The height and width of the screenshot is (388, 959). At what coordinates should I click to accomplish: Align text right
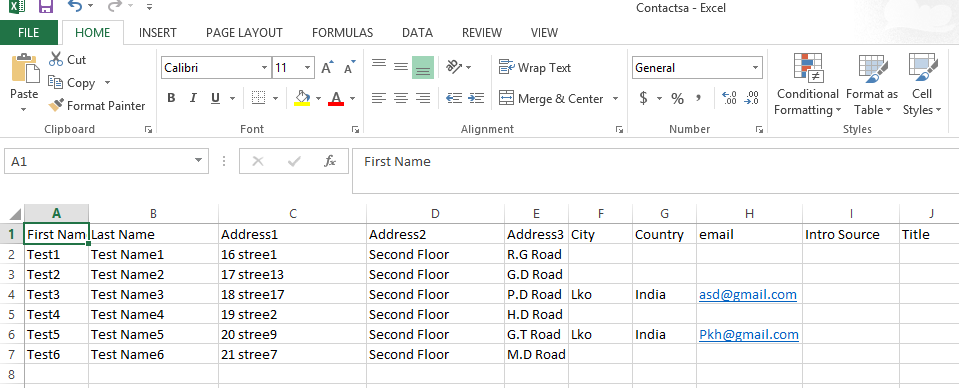pyautogui.click(x=423, y=98)
